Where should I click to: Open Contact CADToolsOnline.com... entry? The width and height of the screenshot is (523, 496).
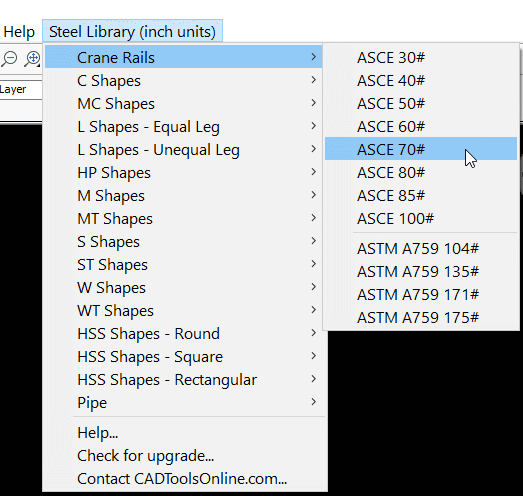click(x=183, y=478)
